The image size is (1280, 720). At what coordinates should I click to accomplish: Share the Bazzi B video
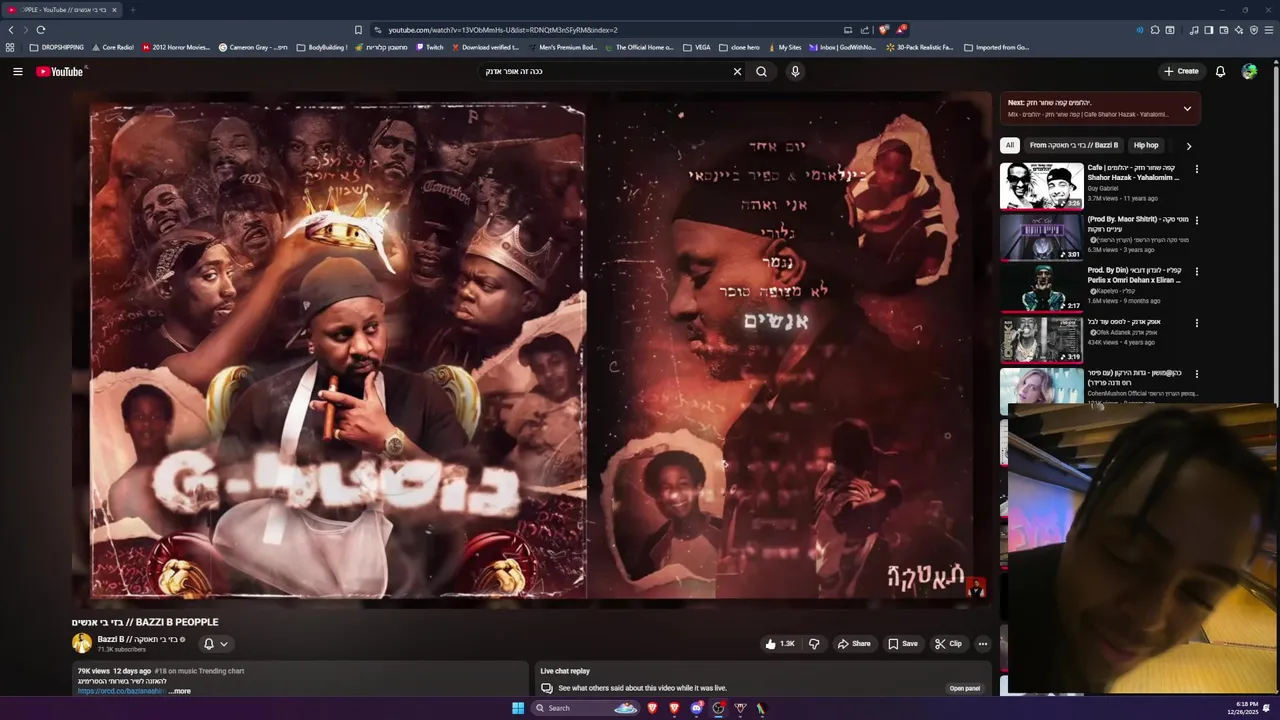click(853, 644)
